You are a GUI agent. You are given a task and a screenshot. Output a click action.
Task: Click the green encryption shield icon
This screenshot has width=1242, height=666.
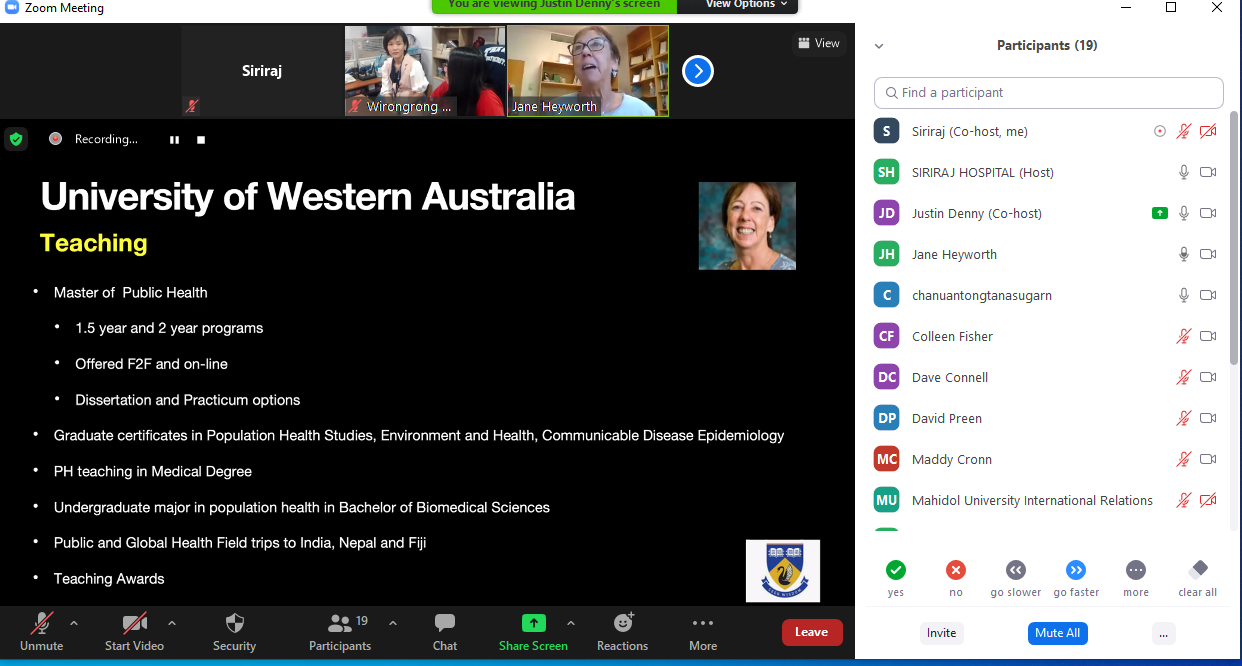click(16, 139)
